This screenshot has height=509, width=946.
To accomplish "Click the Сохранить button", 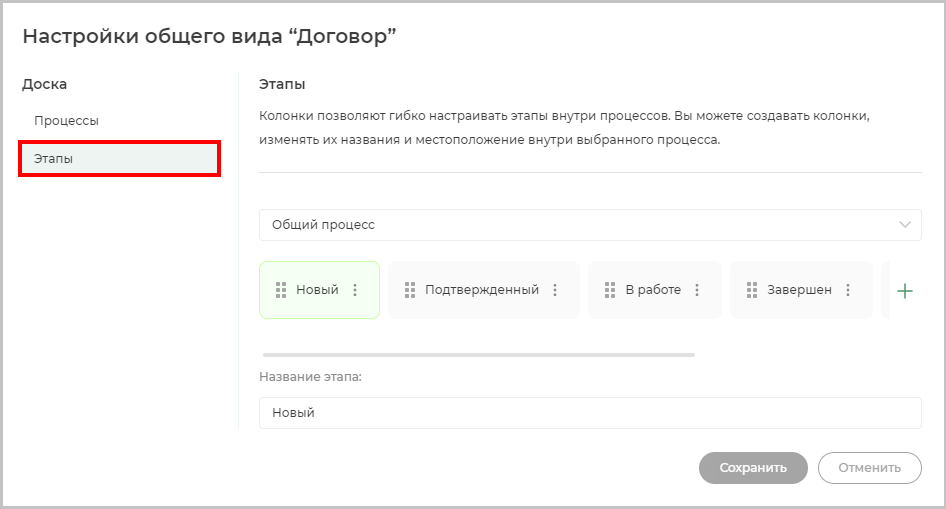I will click(753, 468).
